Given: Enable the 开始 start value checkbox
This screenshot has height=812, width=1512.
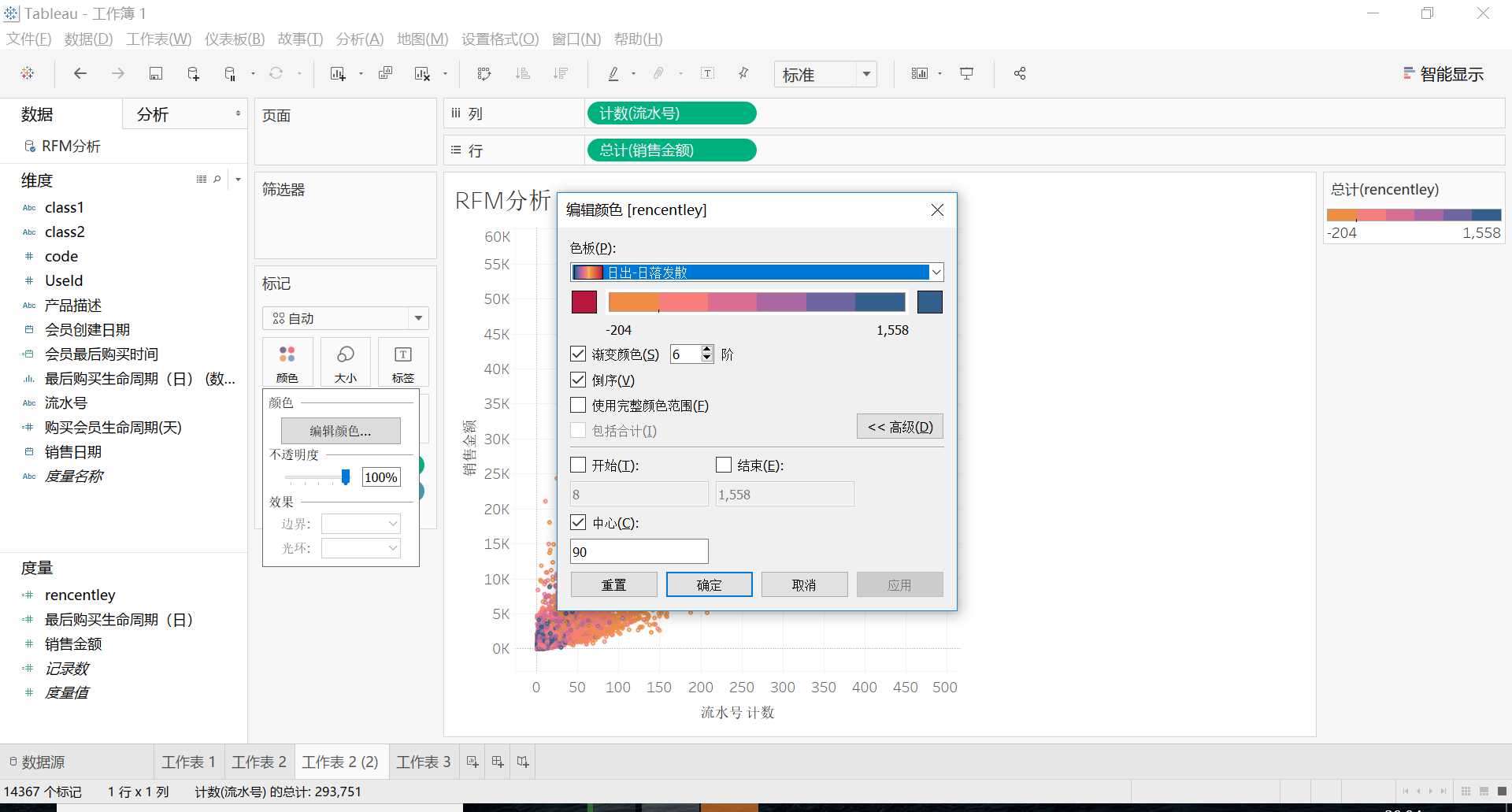Looking at the screenshot, I should click(578, 465).
